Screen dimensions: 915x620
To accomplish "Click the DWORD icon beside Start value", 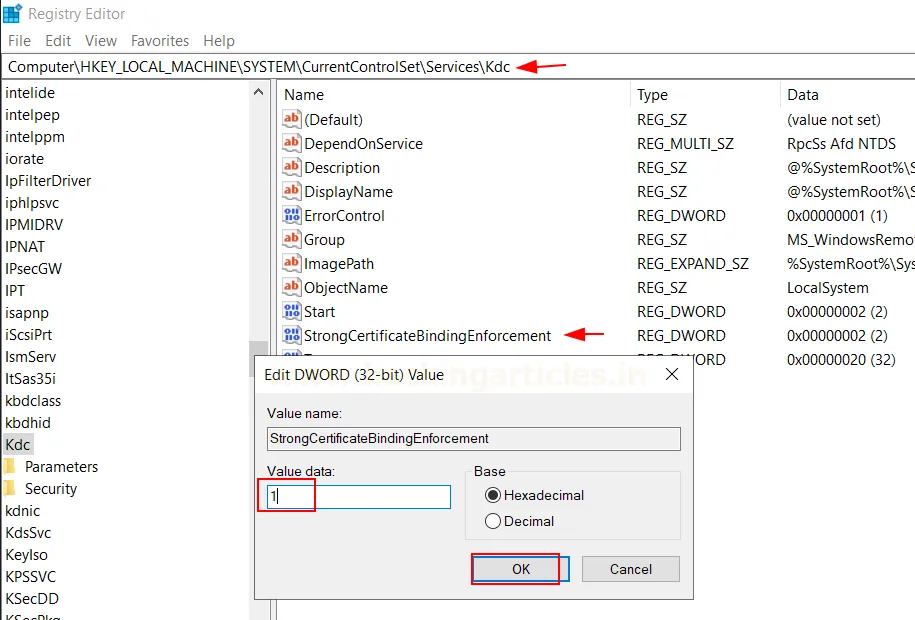I will tap(292, 312).
